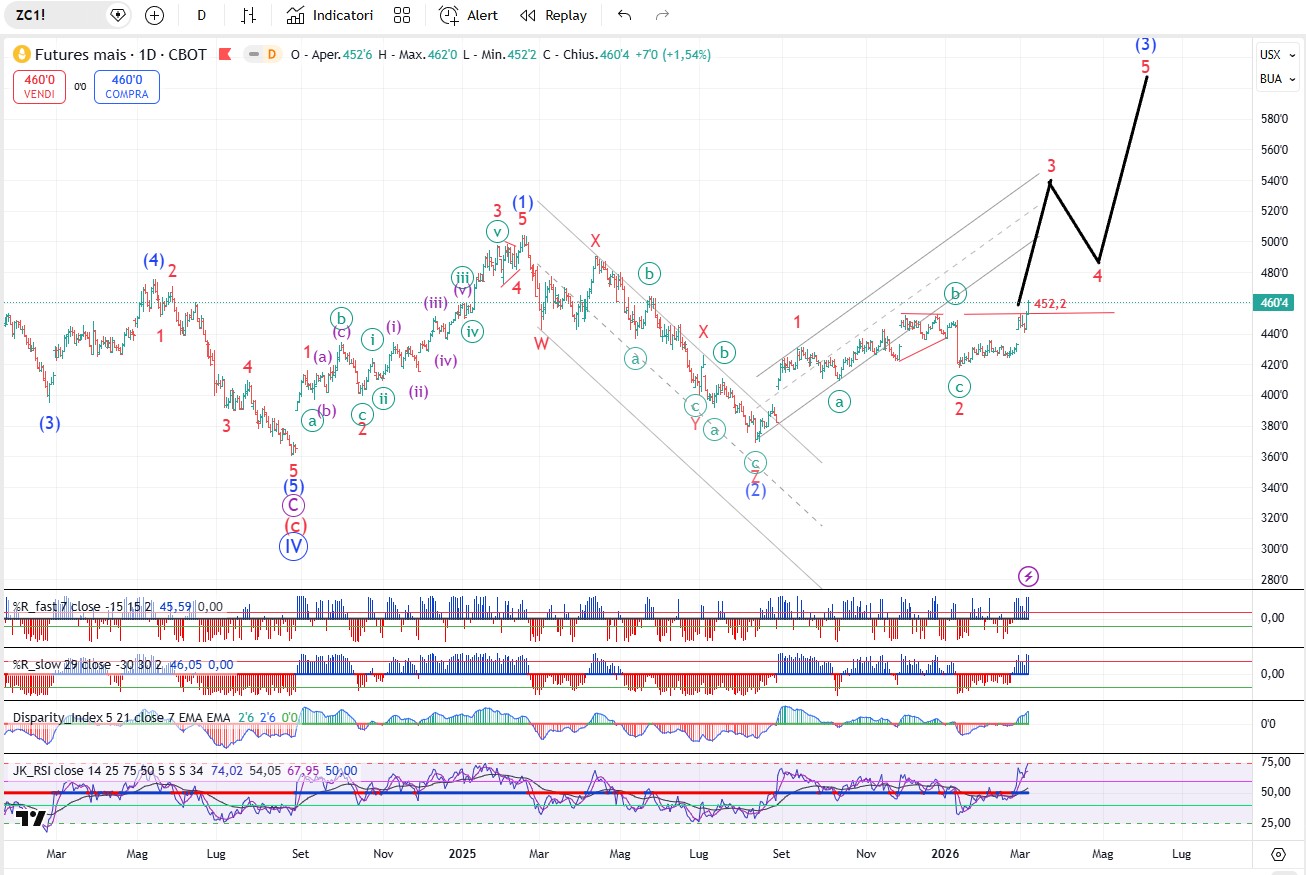Select the circled blue IV wave label
This screenshot has width=1306, height=875.
pyautogui.click(x=293, y=547)
